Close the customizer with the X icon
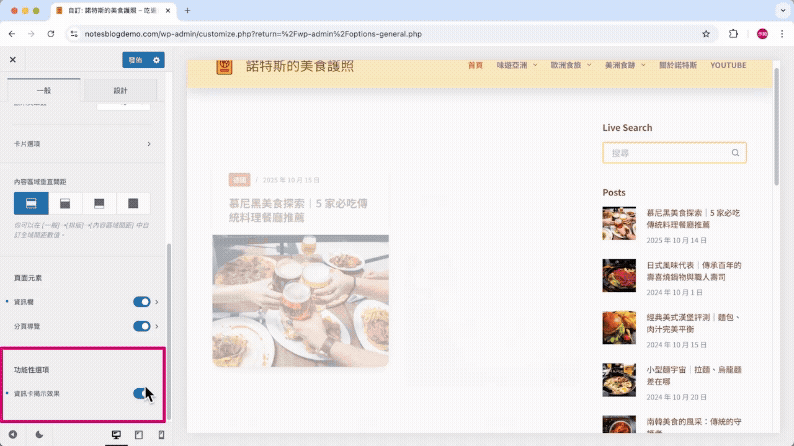This screenshot has height=446, width=794. pyautogui.click(x=13, y=60)
